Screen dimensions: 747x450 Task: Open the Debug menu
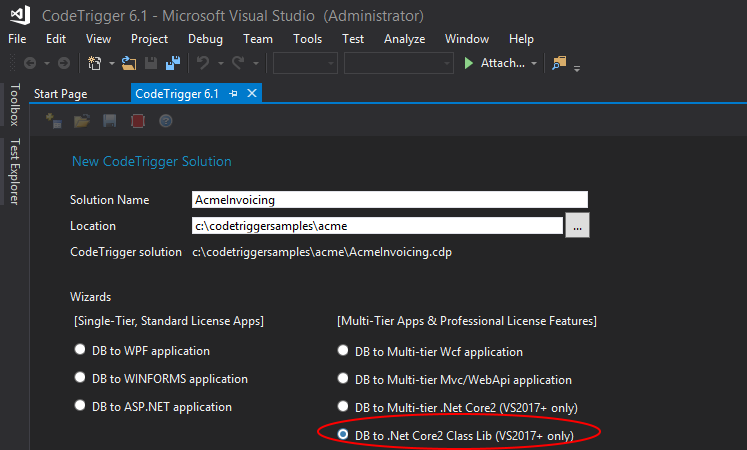coord(205,39)
